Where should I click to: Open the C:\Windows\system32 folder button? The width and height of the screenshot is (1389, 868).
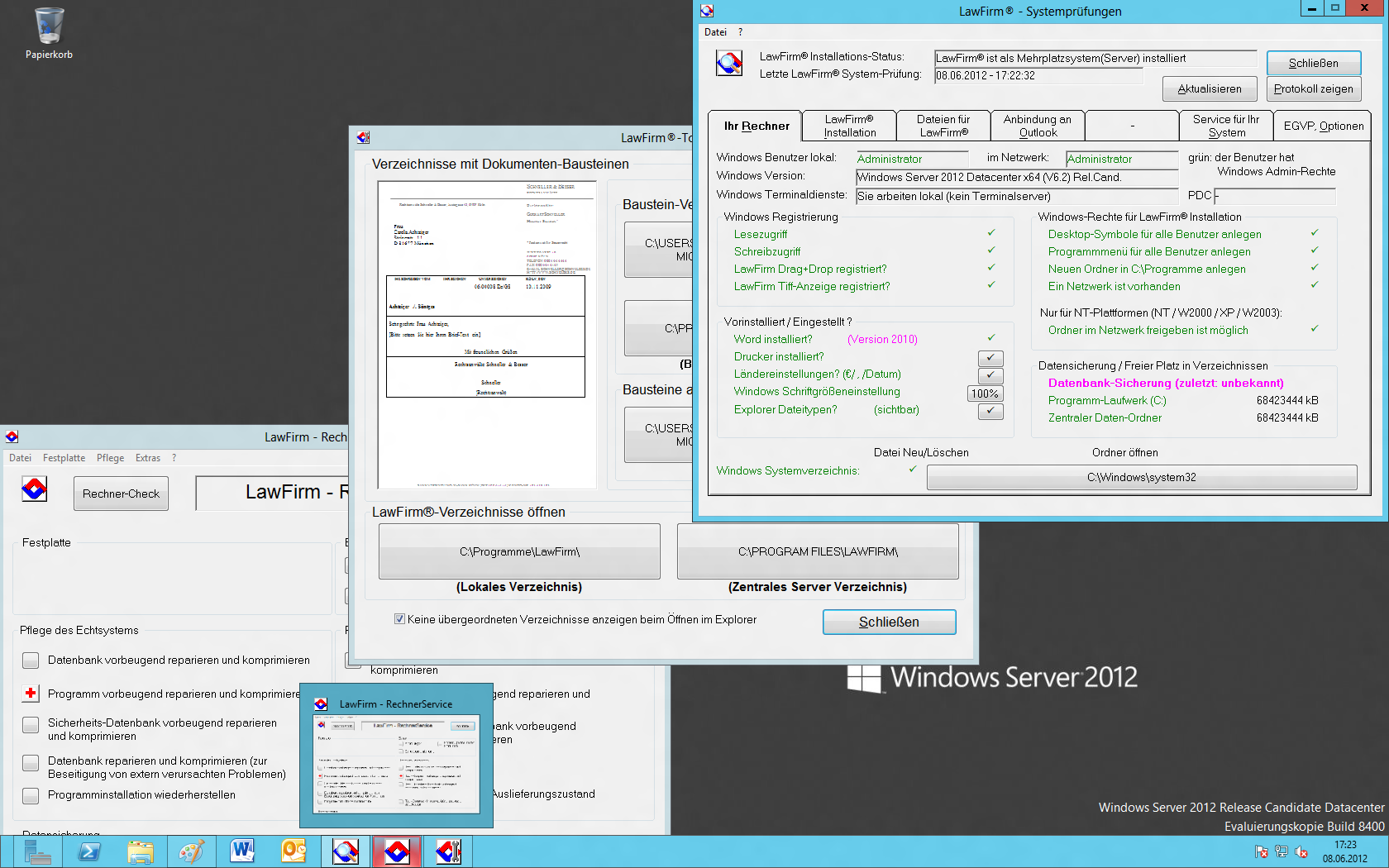coord(1141,478)
